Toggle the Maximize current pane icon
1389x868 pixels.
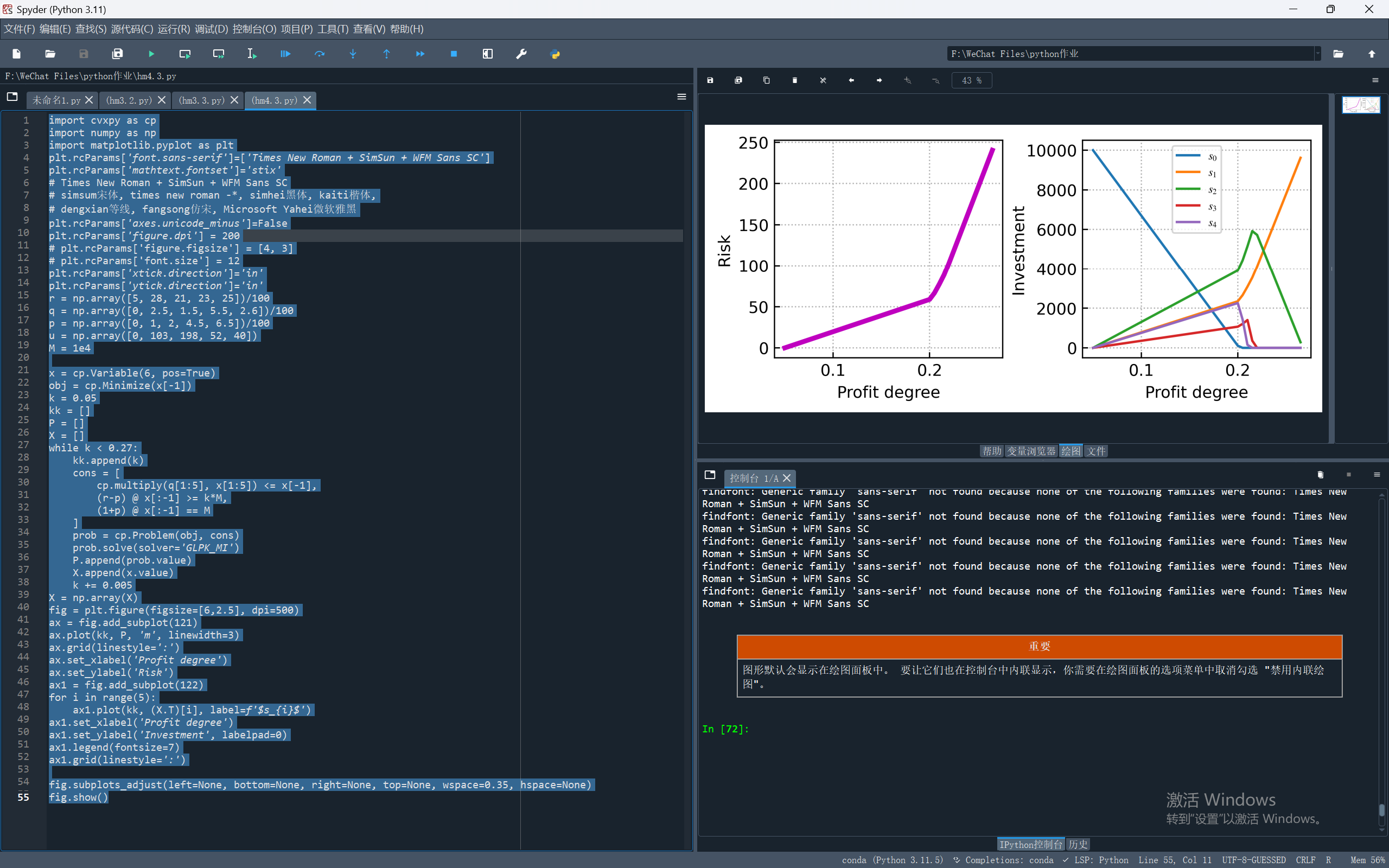click(487, 54)
